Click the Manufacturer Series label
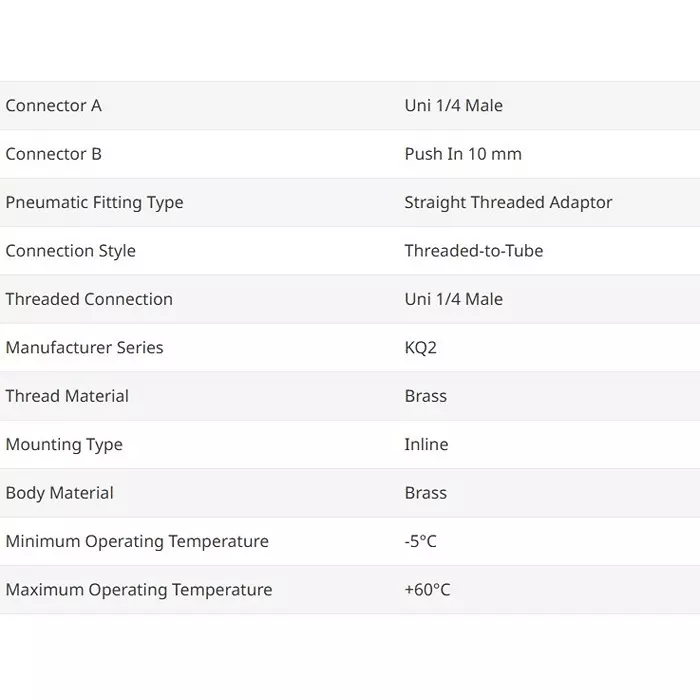The width and height of the screenshot is (700, 700). (84, 348)
